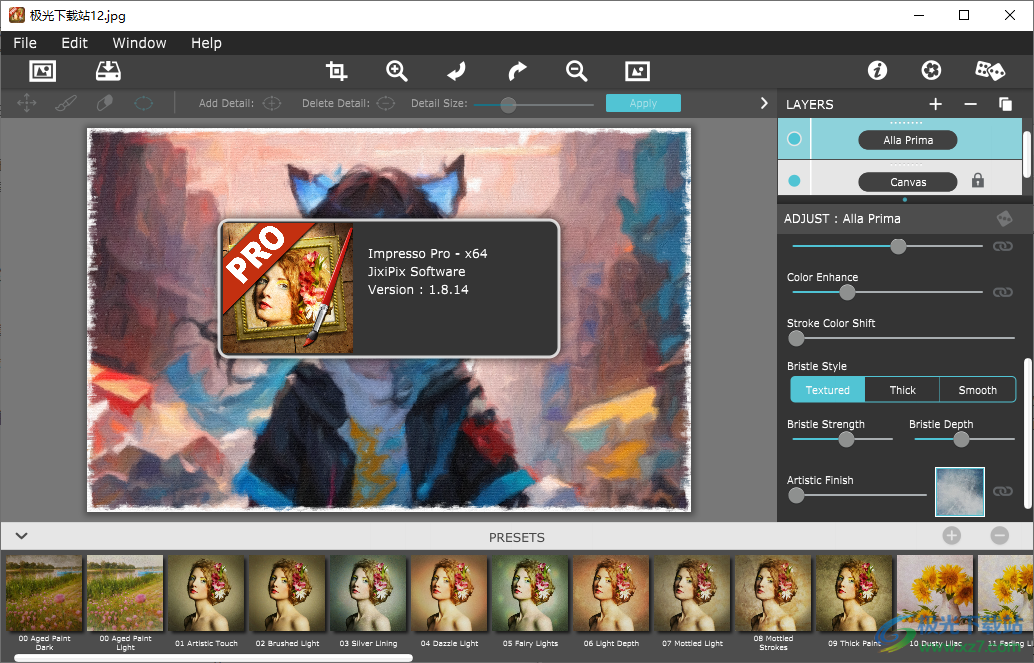Select the 05 Fairy Lights preset

point(529,594)
